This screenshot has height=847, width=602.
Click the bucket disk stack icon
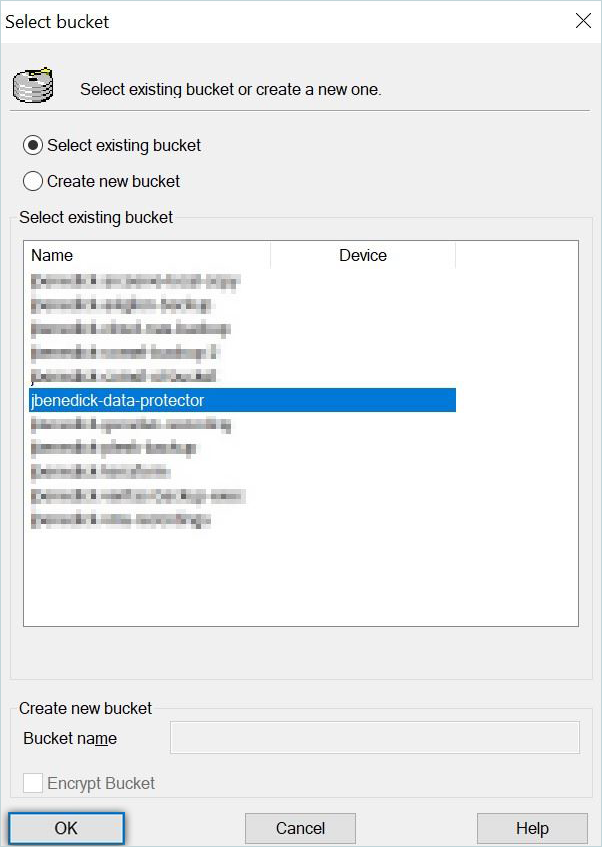coord(33,85)
